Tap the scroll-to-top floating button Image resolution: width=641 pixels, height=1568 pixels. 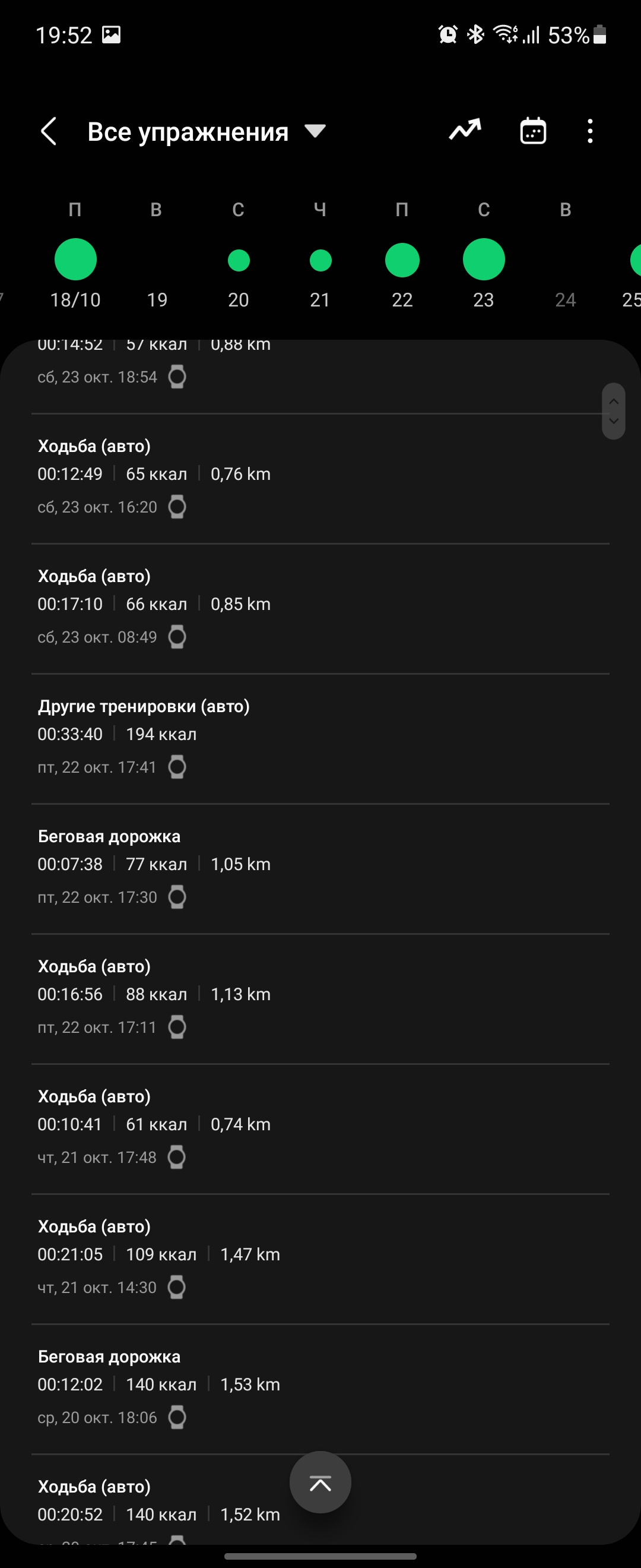tap(320, 1483)
